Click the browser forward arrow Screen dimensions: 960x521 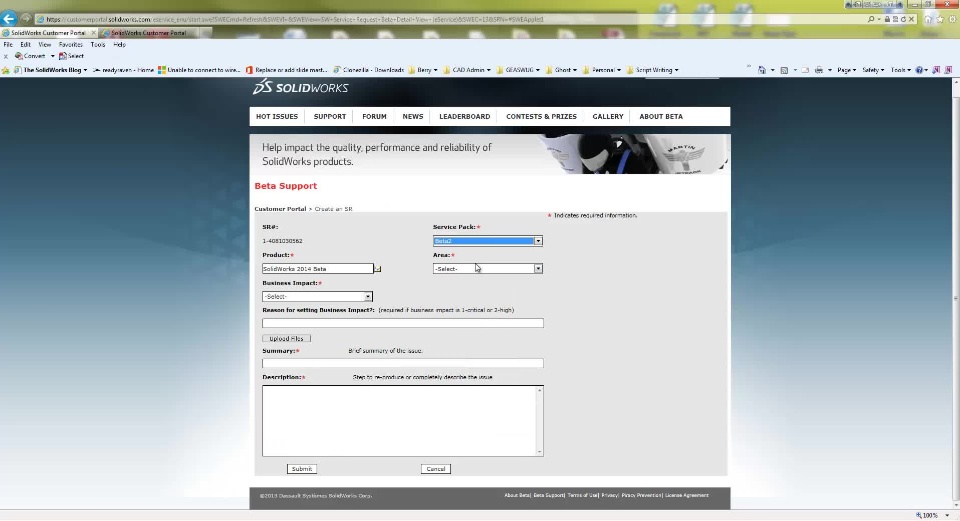[26, 19]
